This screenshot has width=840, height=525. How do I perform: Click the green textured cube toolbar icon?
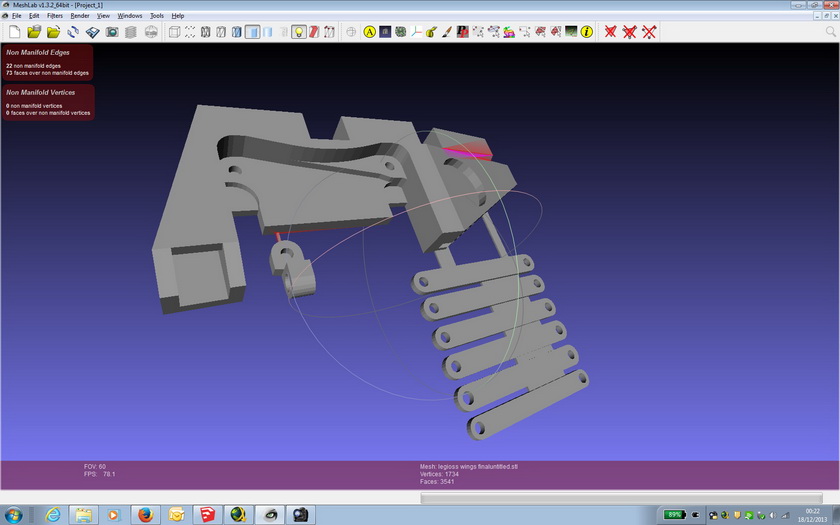[401, 32]
